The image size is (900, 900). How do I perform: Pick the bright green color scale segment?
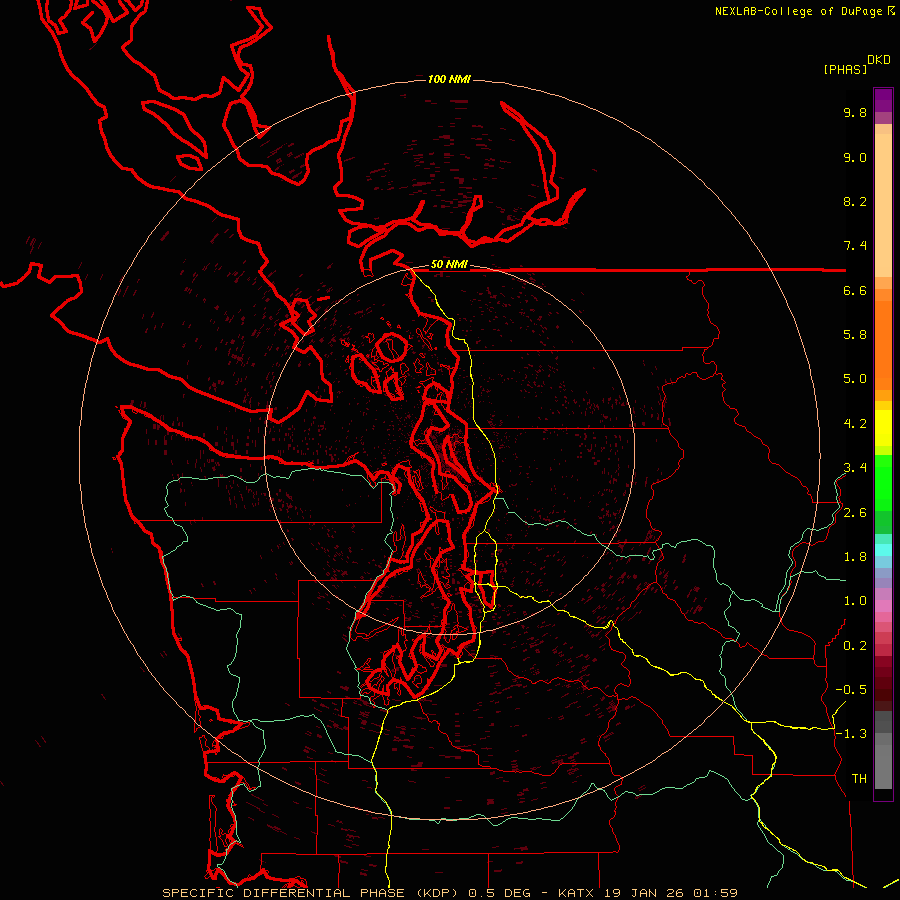[883, 482]
